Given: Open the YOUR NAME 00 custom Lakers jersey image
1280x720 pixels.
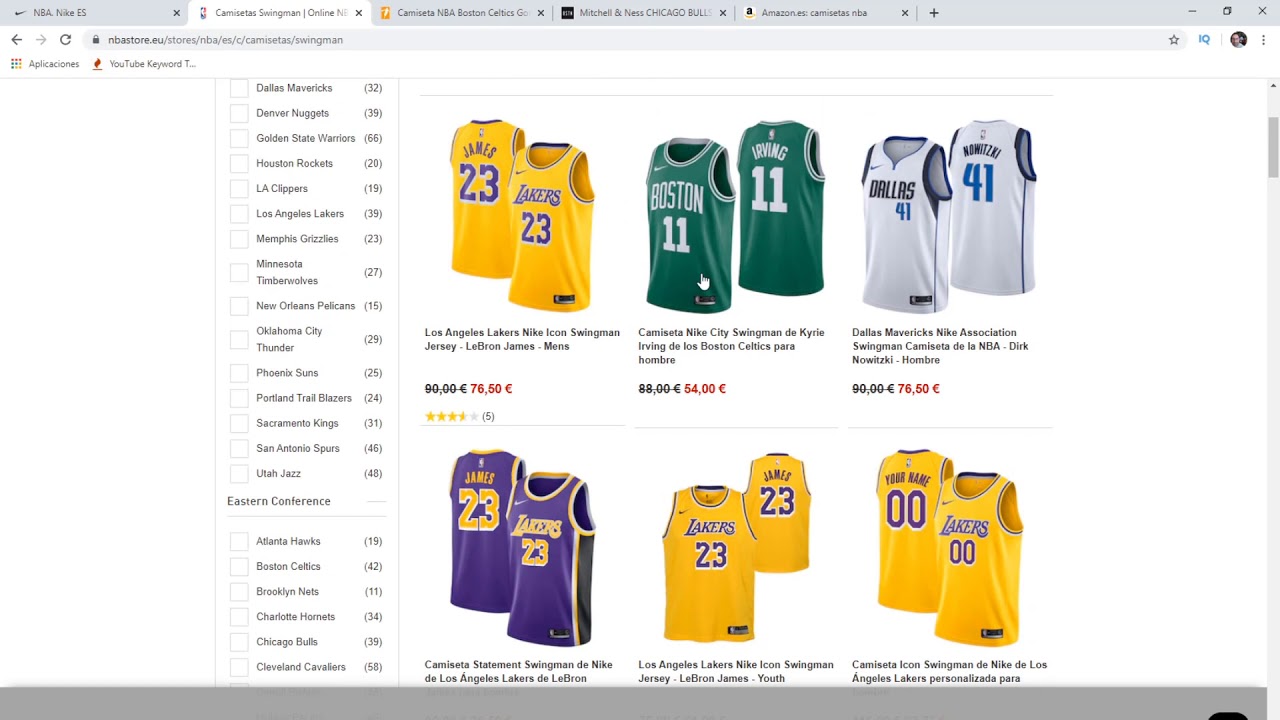Looking at the screenshot, I should tap(949, 547).
